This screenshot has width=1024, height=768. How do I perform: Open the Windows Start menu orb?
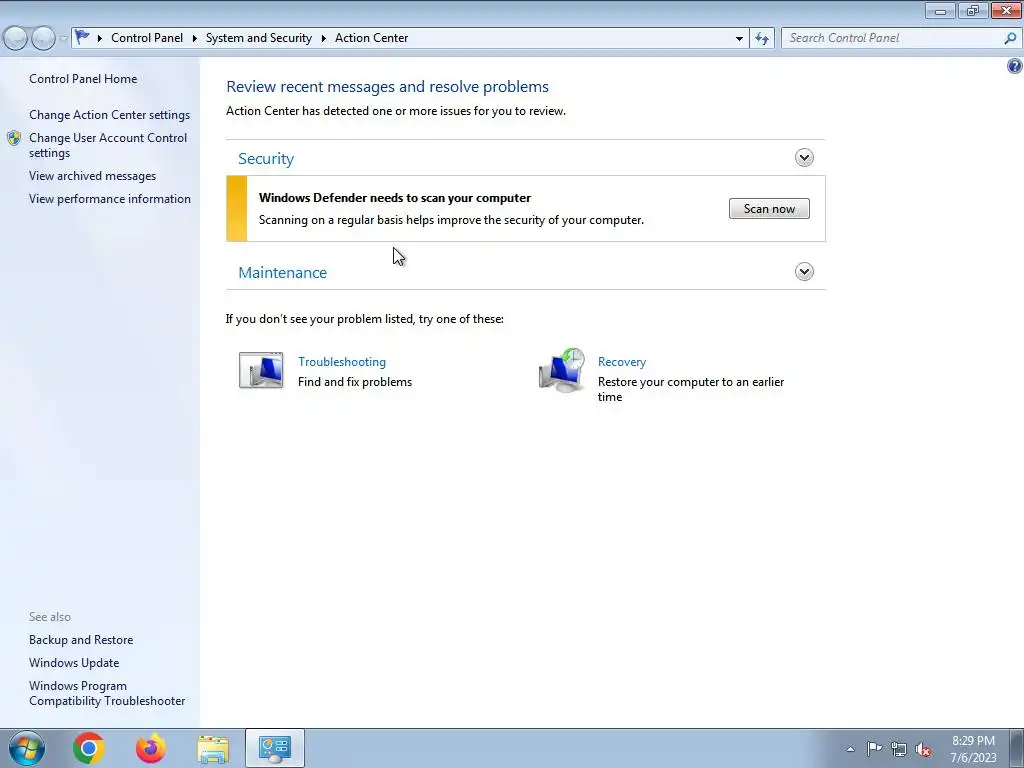[27, 748]
